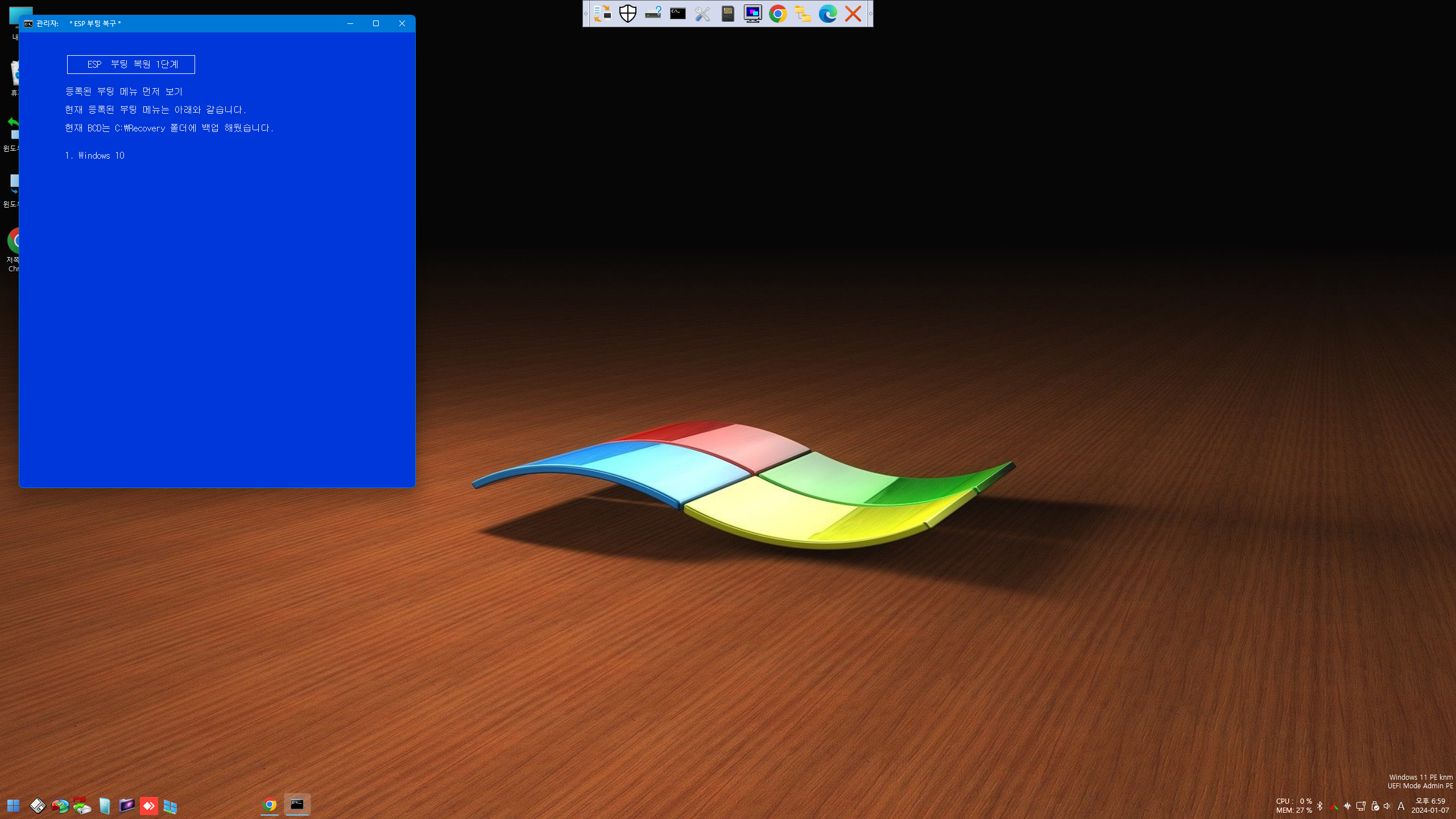Screen dimensions: 1456x819
Task: Click the 'ESP 부팅 복원 1단계' header box
Action: tap(131, 64)
